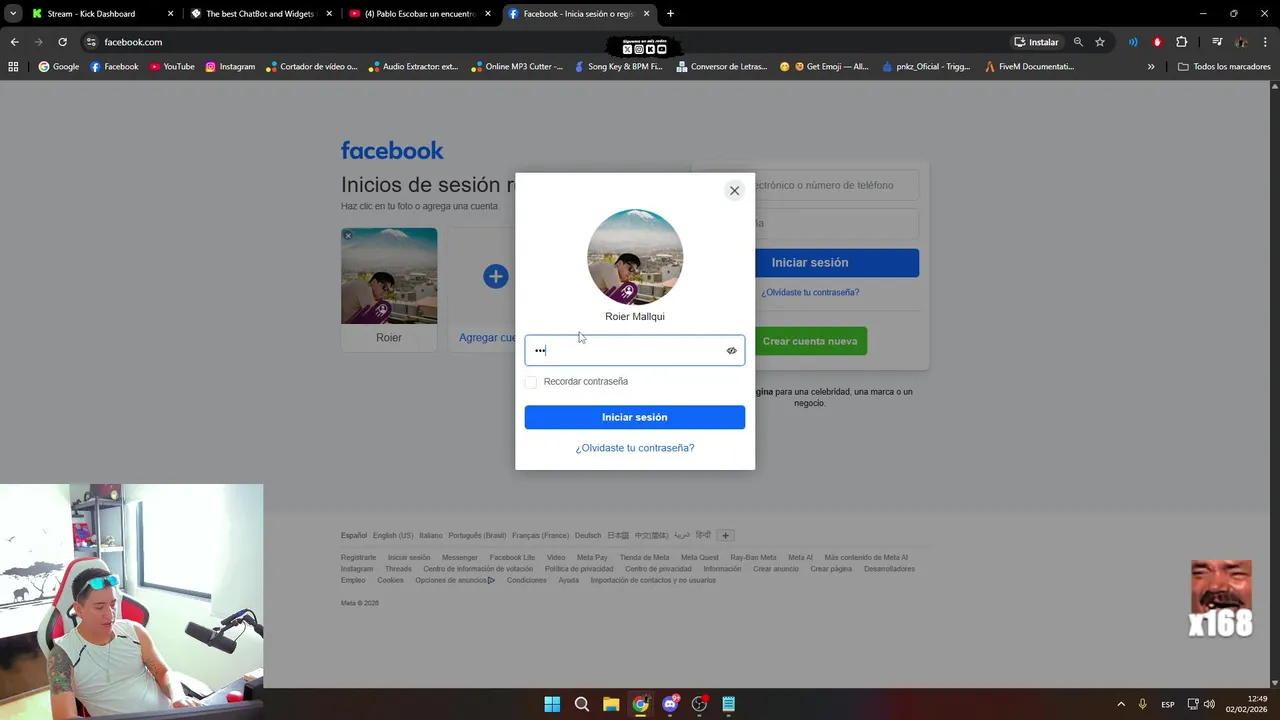Viewport: 1280px width, 720px height.
Task: Open the FiveM Documentation bookmark
Action: coord(1029,67)
